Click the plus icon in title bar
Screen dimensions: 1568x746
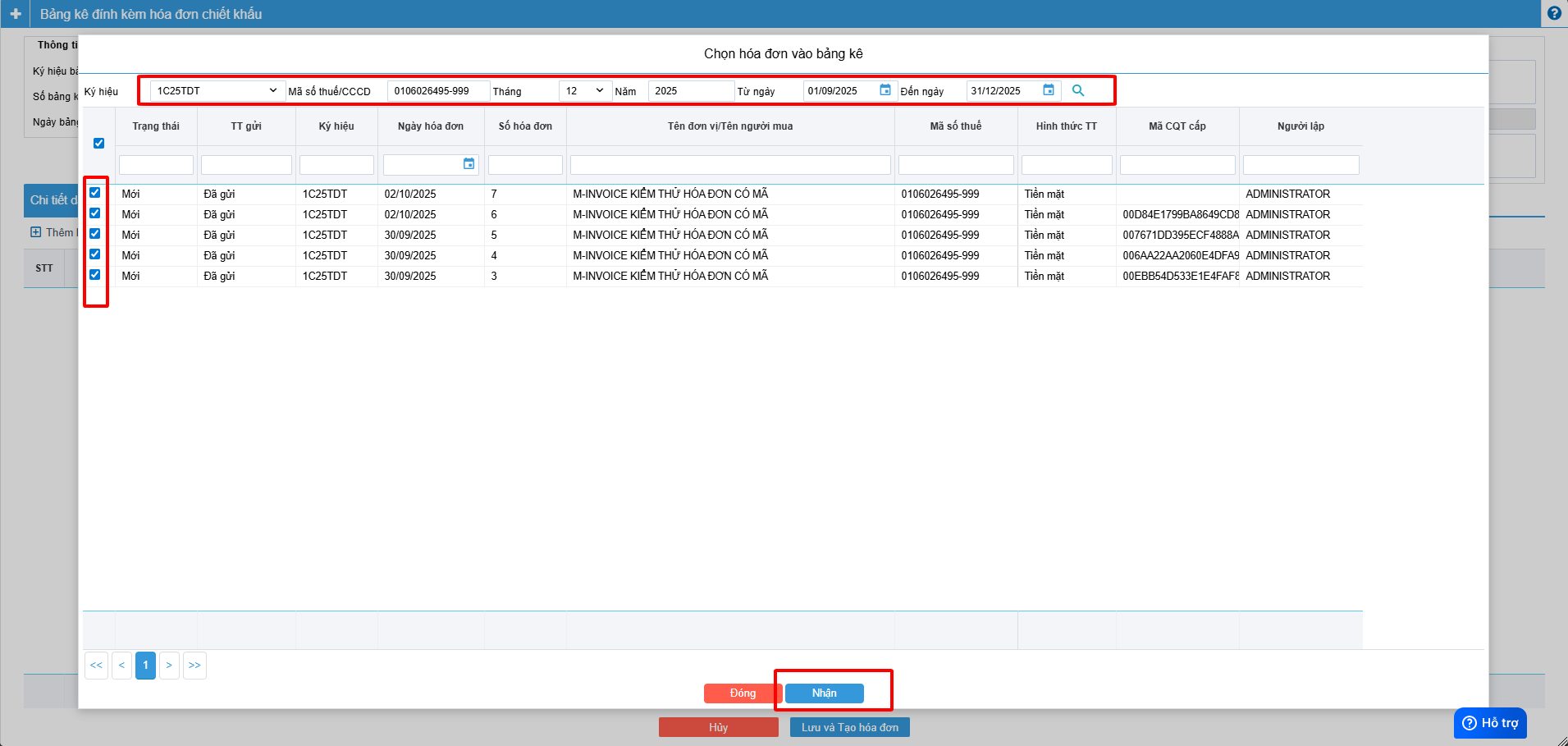tap(15, 14)
